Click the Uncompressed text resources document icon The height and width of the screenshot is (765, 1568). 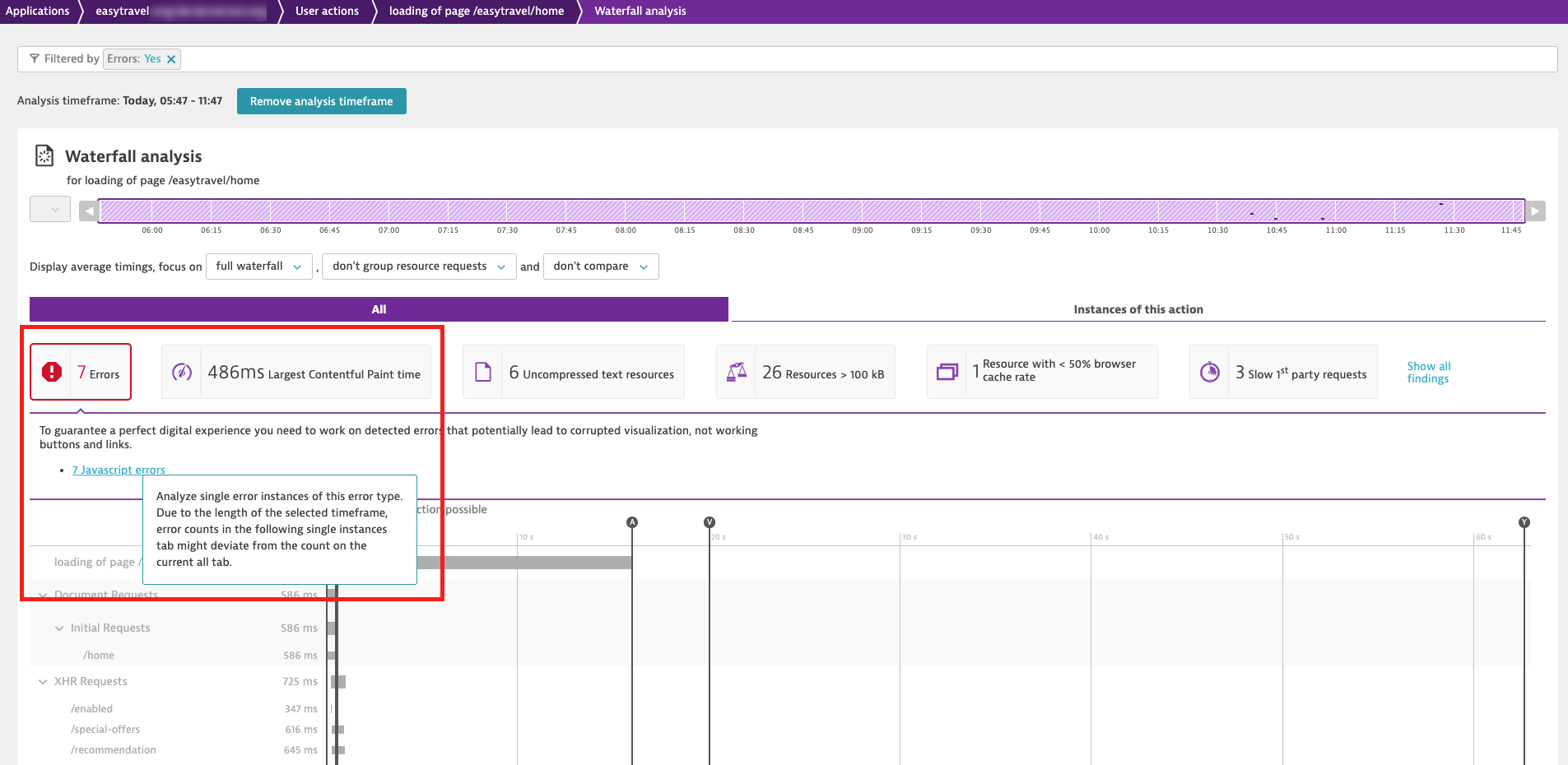point(483,373)
